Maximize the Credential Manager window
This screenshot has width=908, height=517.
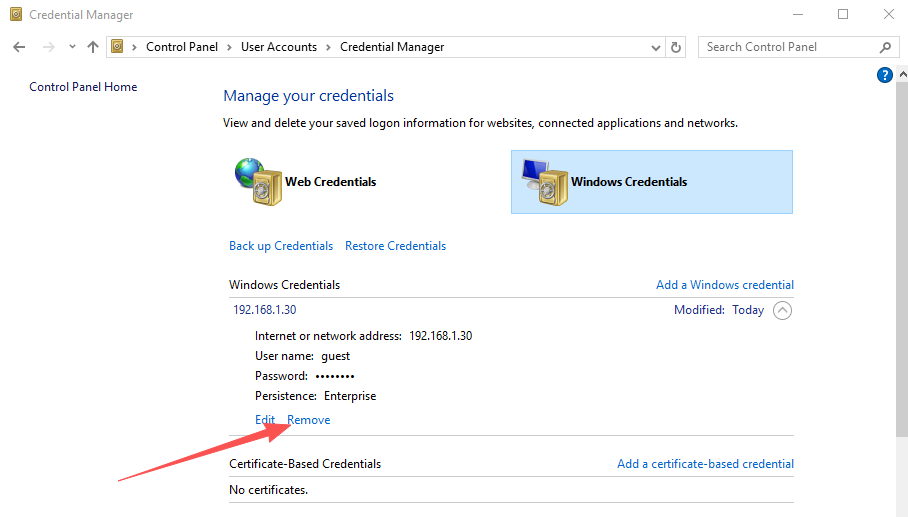[843, 14]
